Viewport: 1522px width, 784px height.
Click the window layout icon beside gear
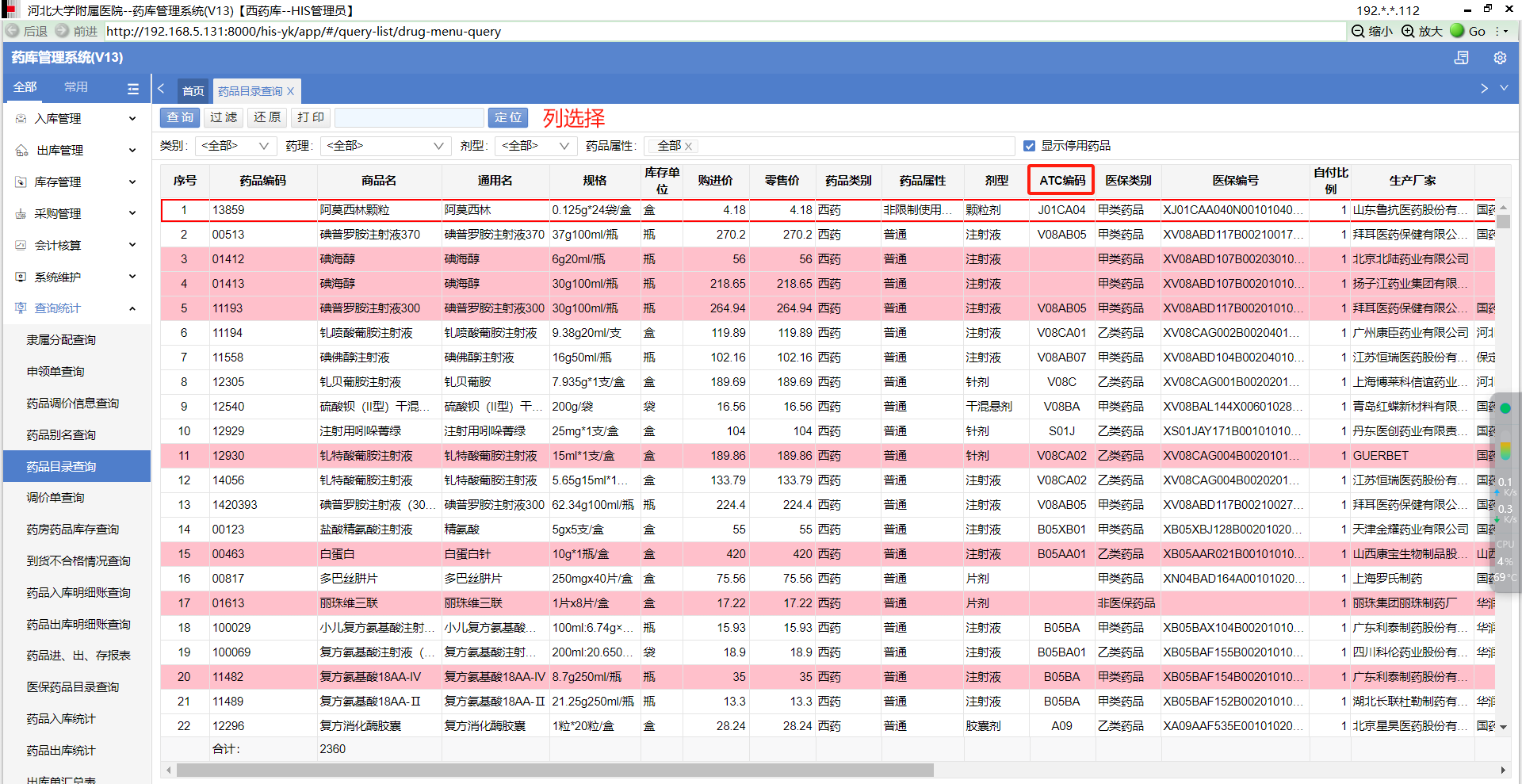pyautogui.click(x=1461, y=58)
